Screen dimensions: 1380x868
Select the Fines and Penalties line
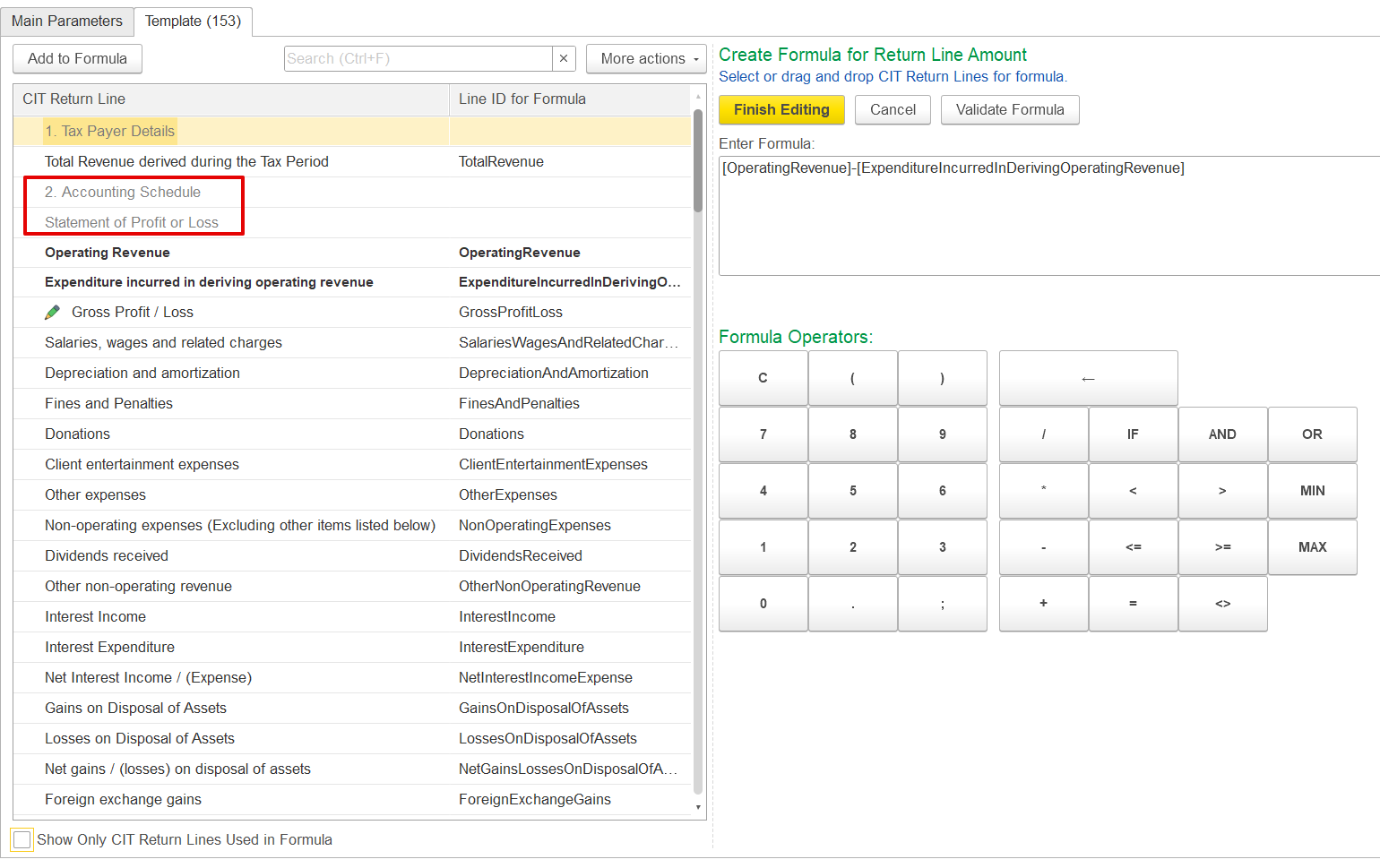click(x=352, y=404)
